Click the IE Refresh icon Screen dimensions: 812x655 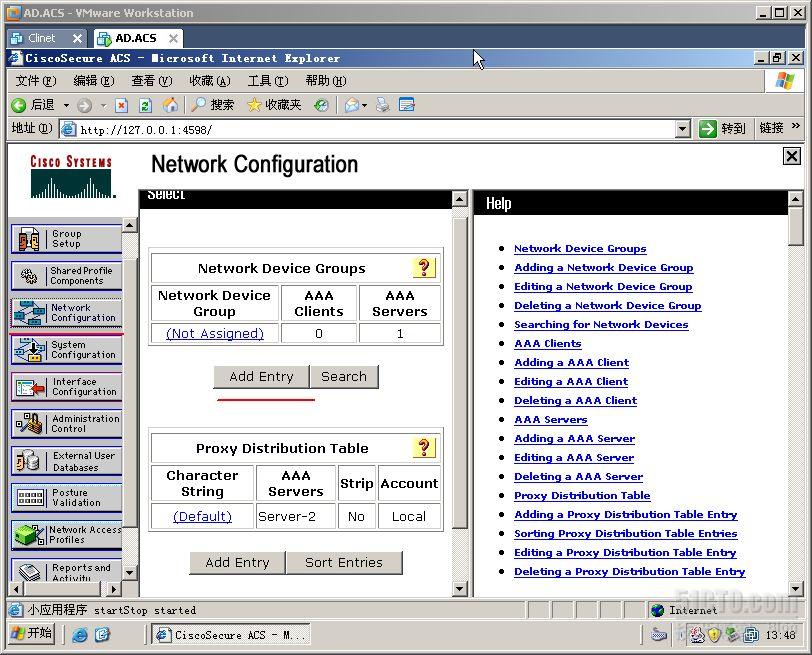[x=146, y=106]
